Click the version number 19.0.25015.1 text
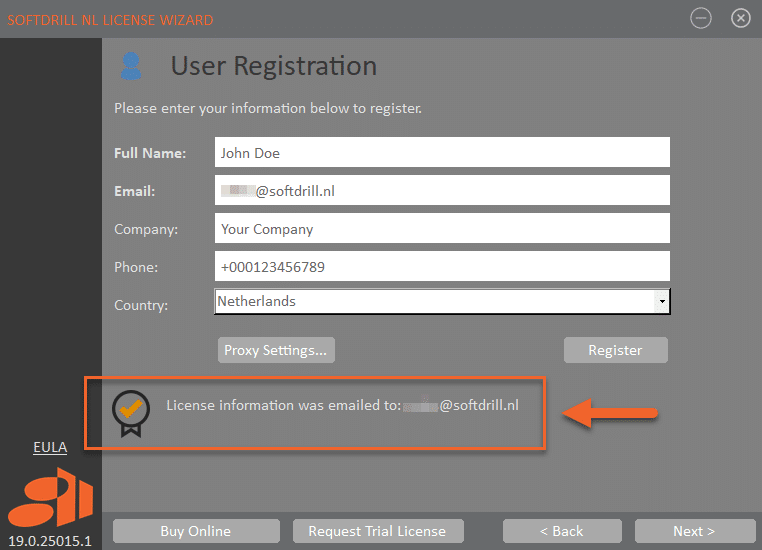Viewport: 762px width, 550px height. coord(50,541)
